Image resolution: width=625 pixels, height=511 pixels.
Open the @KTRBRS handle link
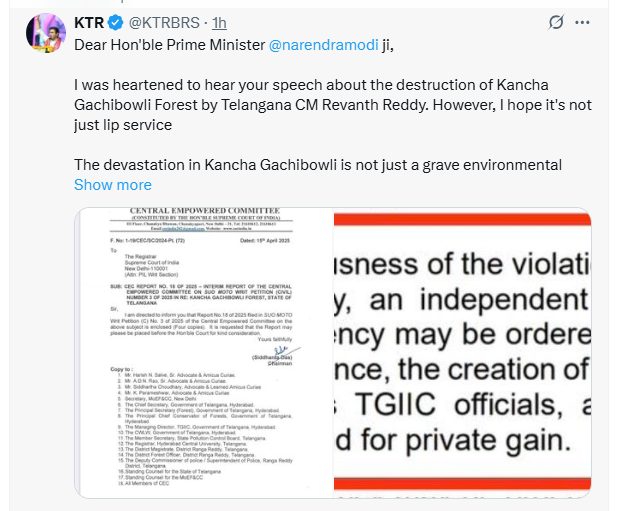pos(164,23)
